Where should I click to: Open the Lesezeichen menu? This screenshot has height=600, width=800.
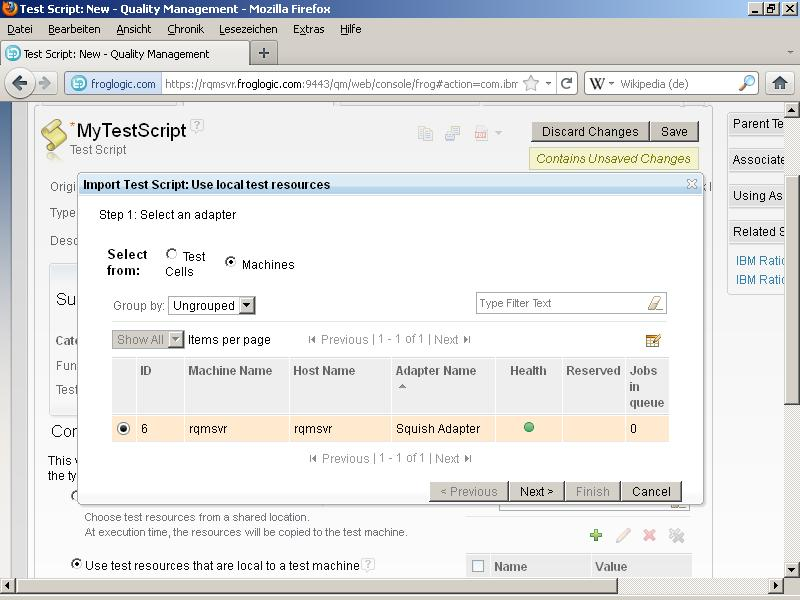[x=244, y=29]
